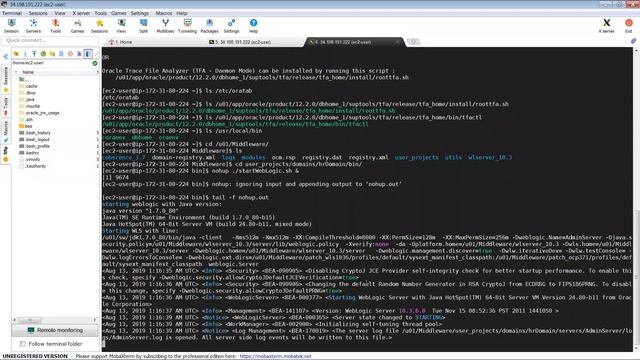Open the Help toolbar icon

(x=253, y=26)
